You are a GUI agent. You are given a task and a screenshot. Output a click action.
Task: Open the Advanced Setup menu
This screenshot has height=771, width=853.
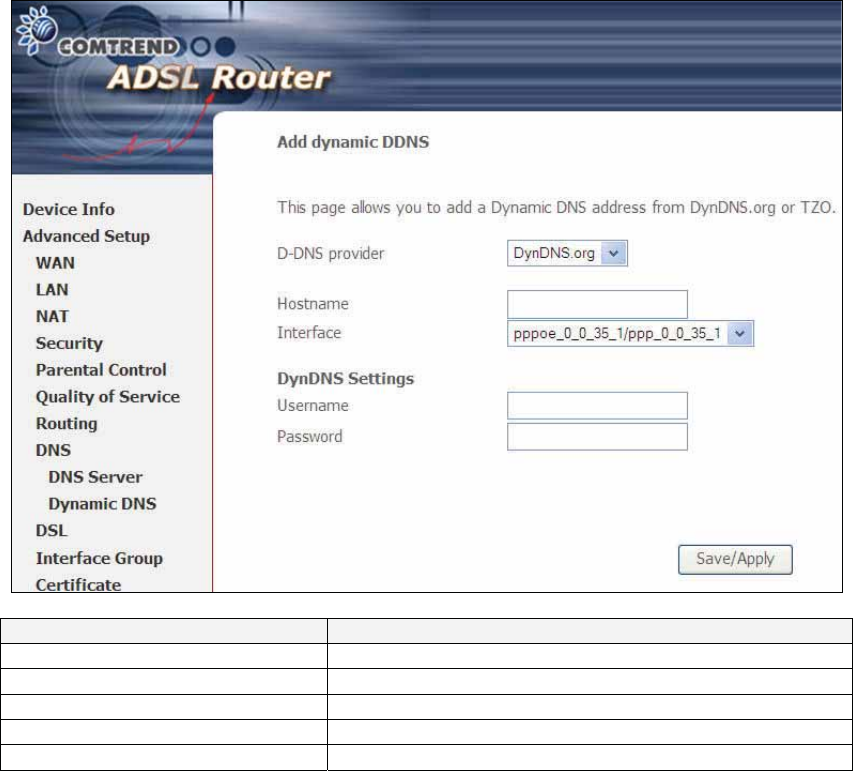[86, 236]
